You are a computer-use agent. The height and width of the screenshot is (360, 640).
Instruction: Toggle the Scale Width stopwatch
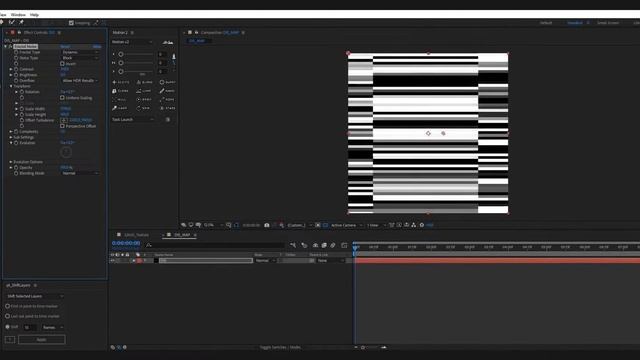pyautogui.click(x=22, y=109)
